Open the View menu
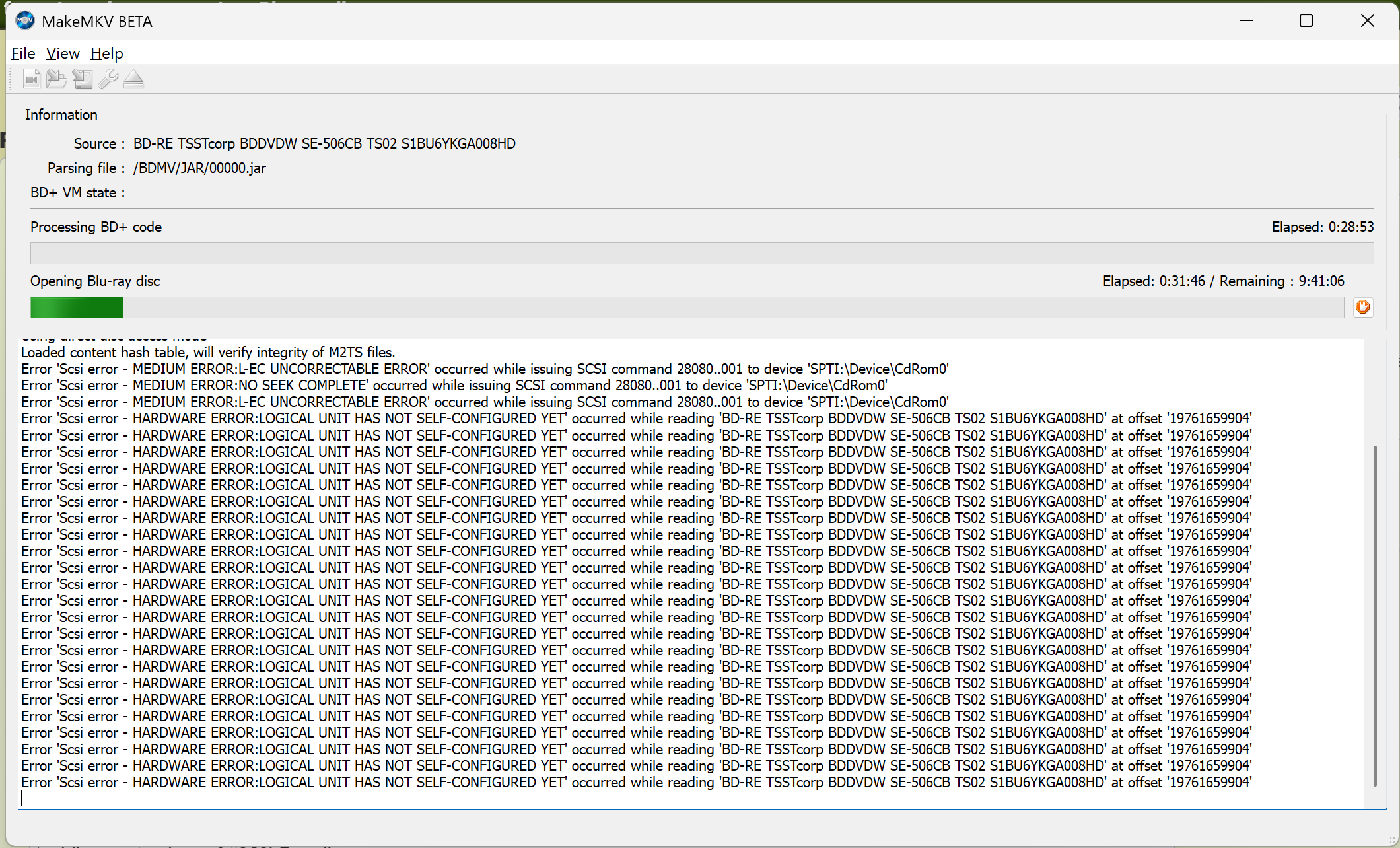Image resolution: width=1400 pixels, height=848 pixels. click(x=63, y=53)
